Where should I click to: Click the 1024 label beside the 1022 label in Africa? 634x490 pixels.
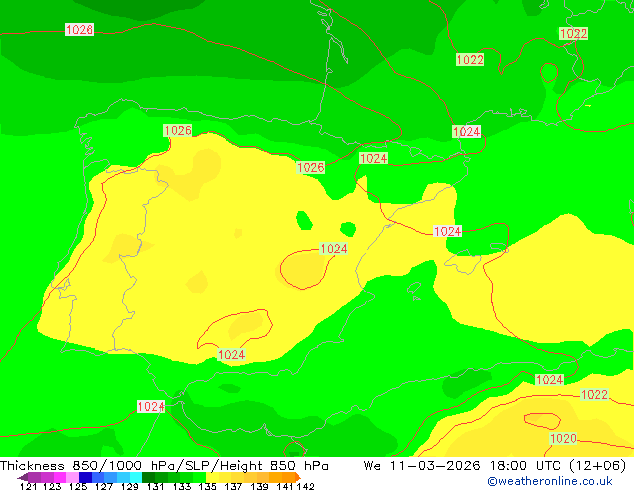[549, 380]
